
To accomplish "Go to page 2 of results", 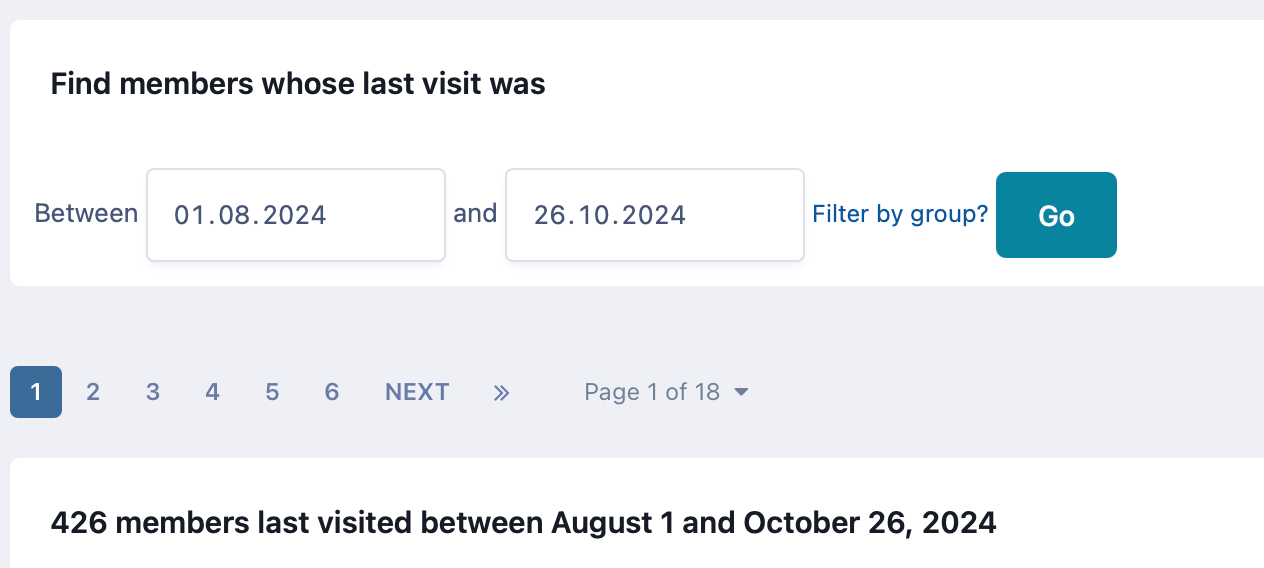I will tap(93, 392).
